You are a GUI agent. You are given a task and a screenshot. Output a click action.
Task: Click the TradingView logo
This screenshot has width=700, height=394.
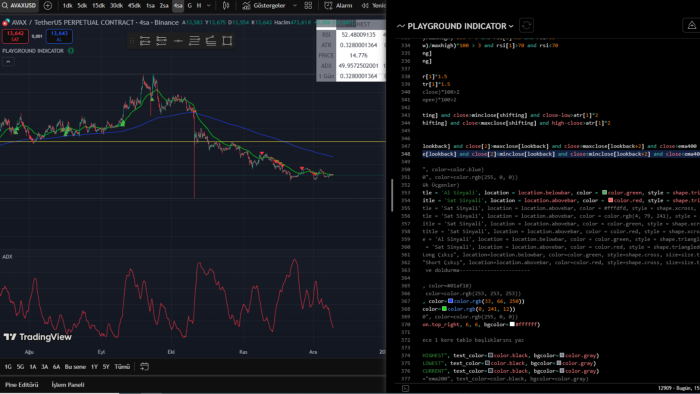pos(38,337)
